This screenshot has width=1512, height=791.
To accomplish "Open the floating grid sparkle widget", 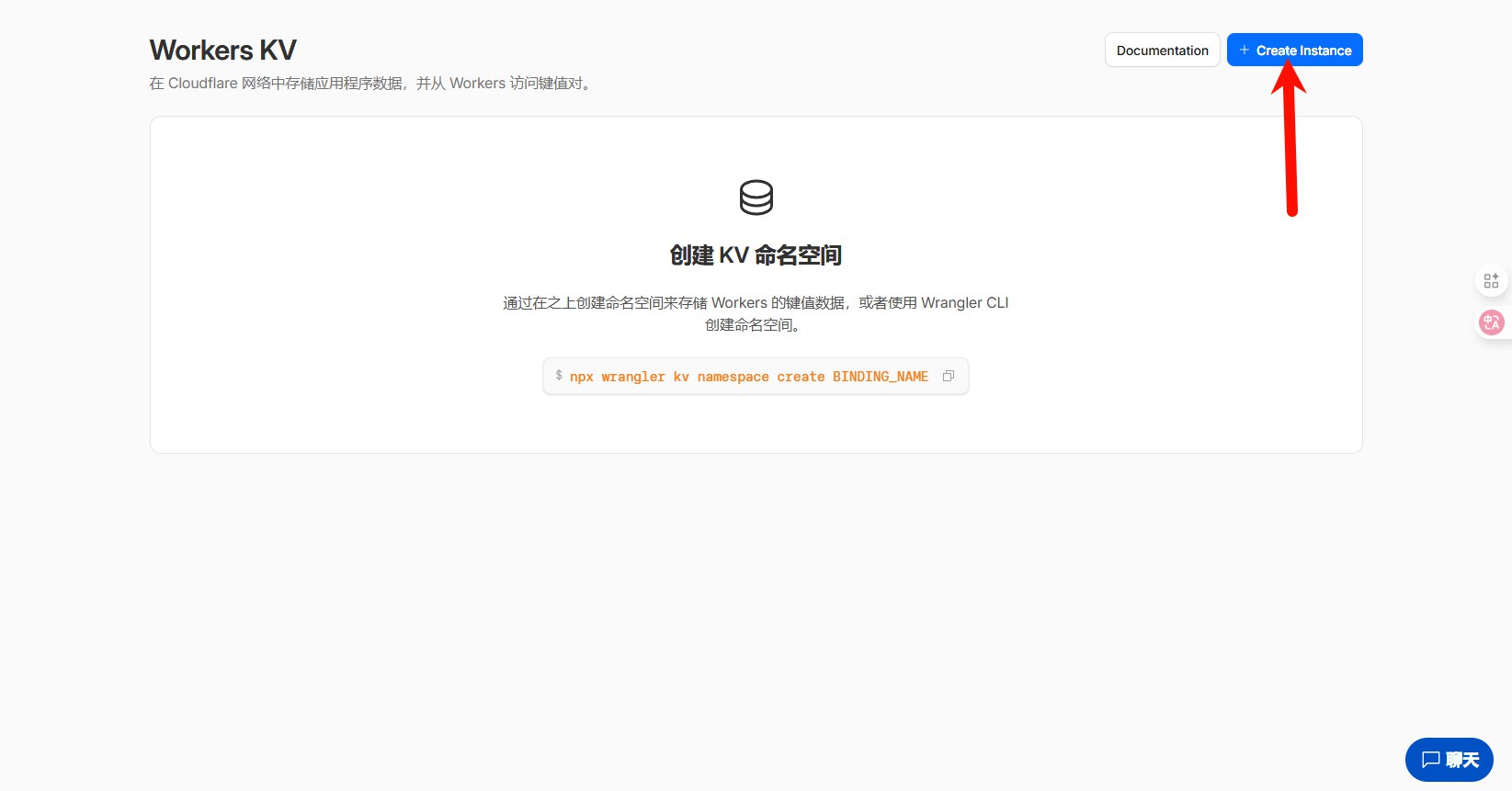I will click(1491, 281).
